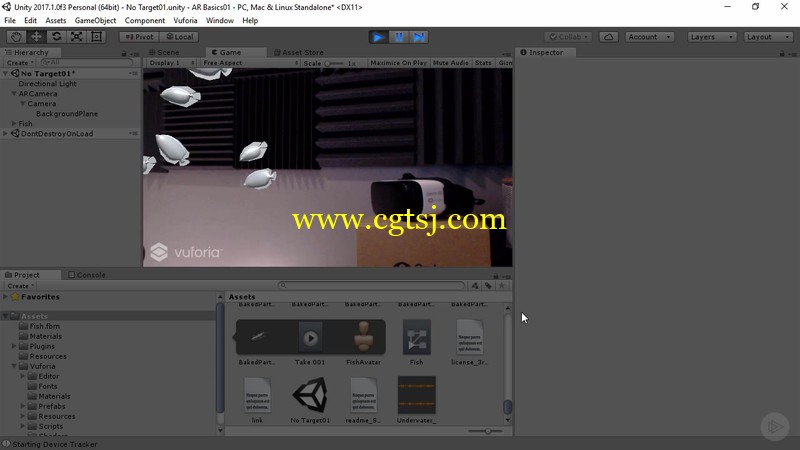This screenshot has width=800, height=450.
Task: Pause the running game
Action: point(398,37)
